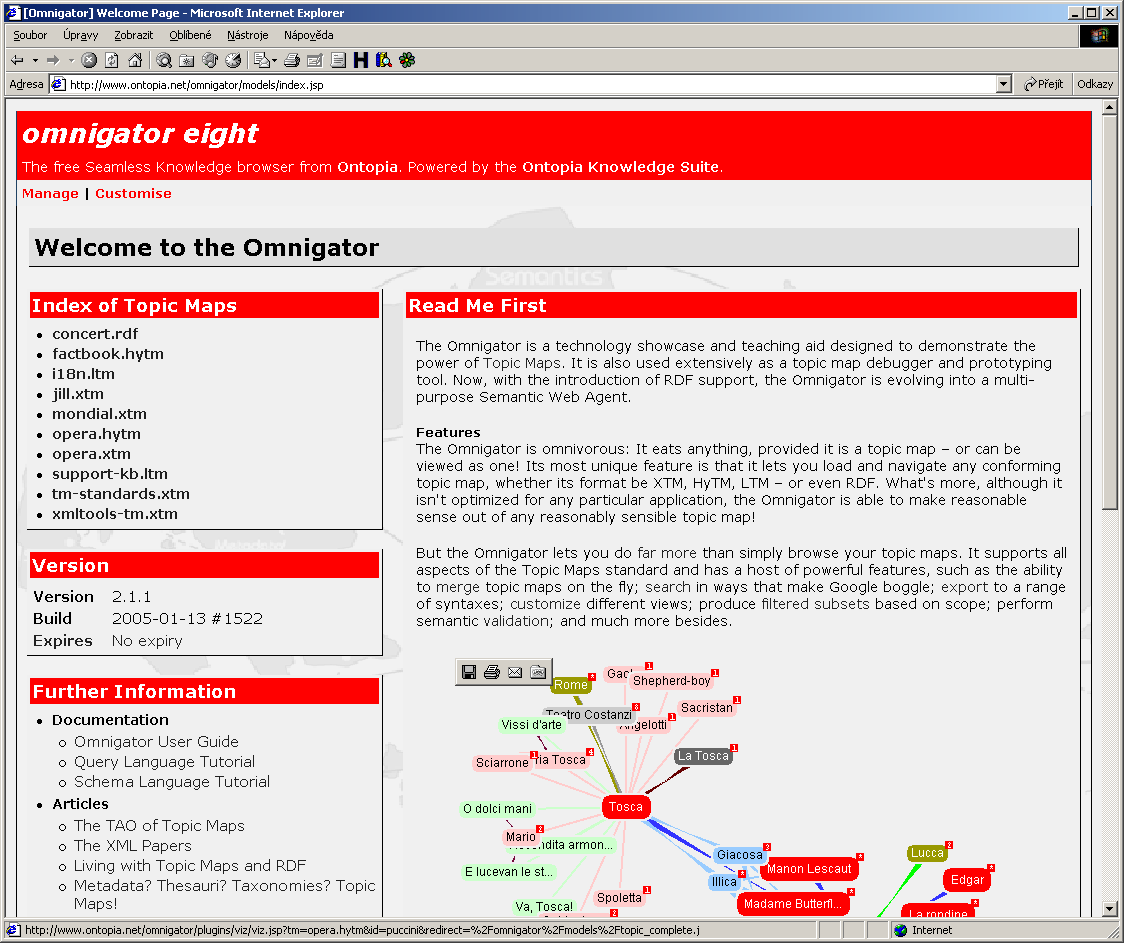Open the Oblíbené menu
This screenshot has width=1124, height=943.
click(x=190, y=35)
